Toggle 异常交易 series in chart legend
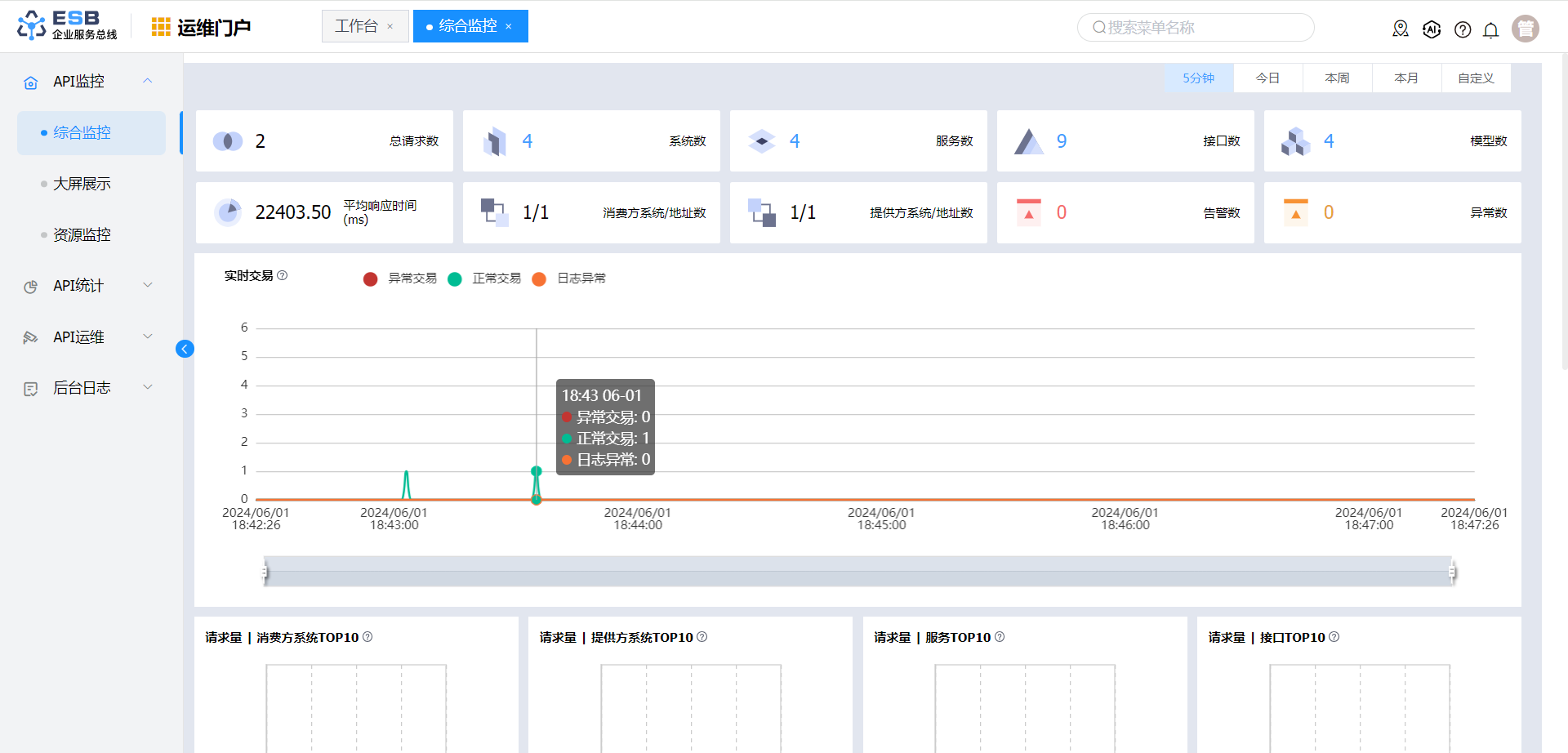This screenshot has height=753, width=1568. tap(400, 278)
